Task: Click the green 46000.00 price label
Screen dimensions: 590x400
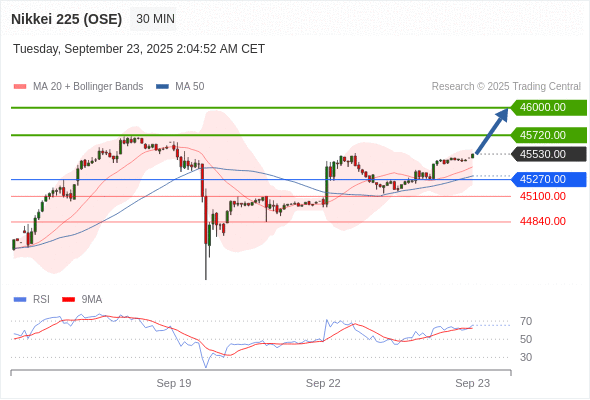Action: coord(549,108)
